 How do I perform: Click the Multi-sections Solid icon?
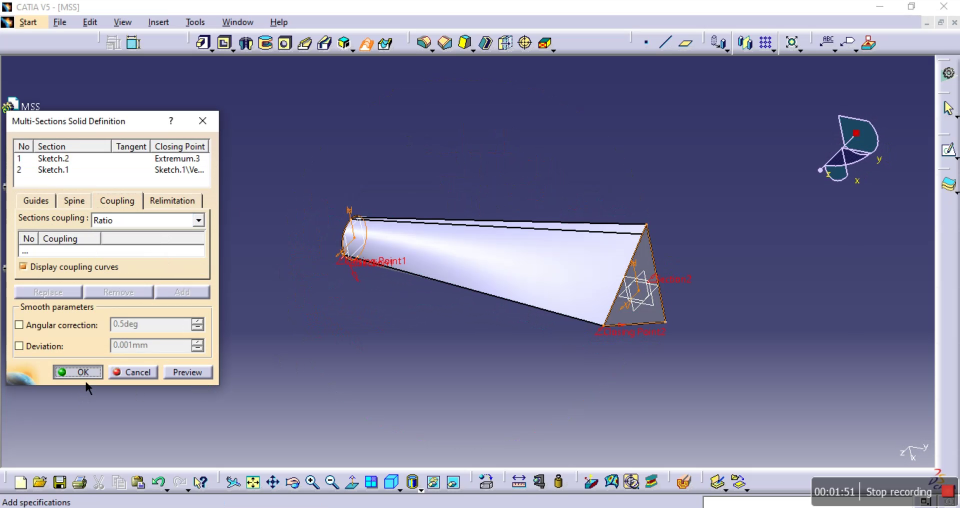pyautogui.click(x=366, y=43)
